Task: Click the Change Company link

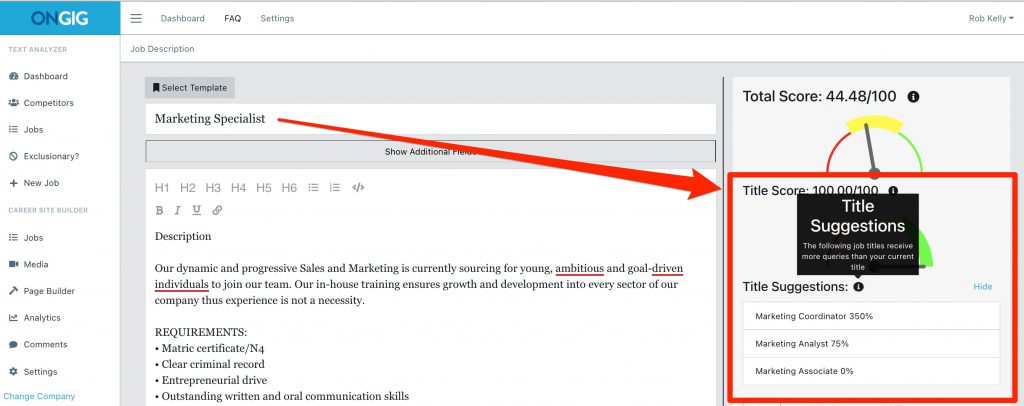Action: point(39,396)
